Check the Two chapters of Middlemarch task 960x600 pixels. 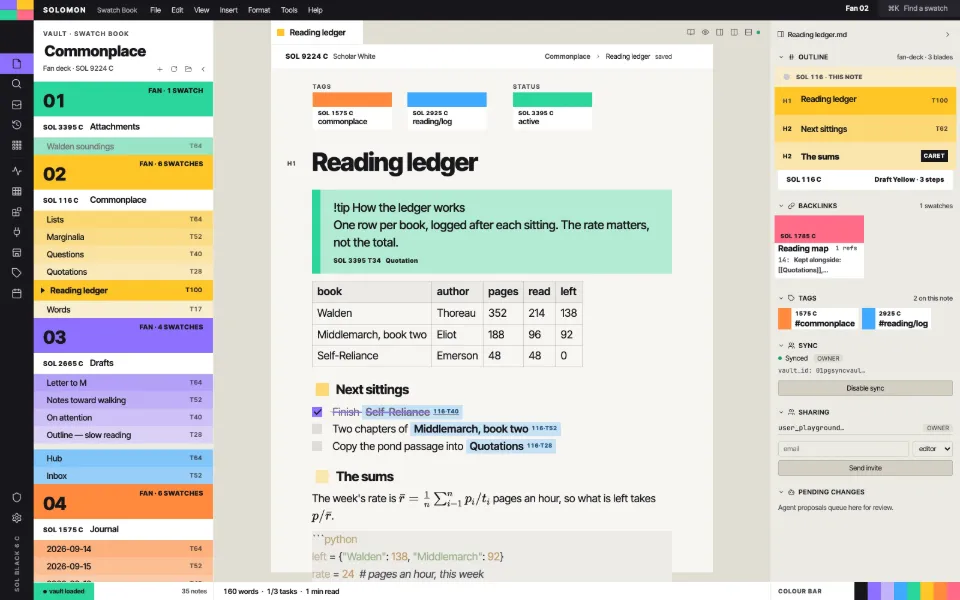pyautogui.click(x=317, y=429)
